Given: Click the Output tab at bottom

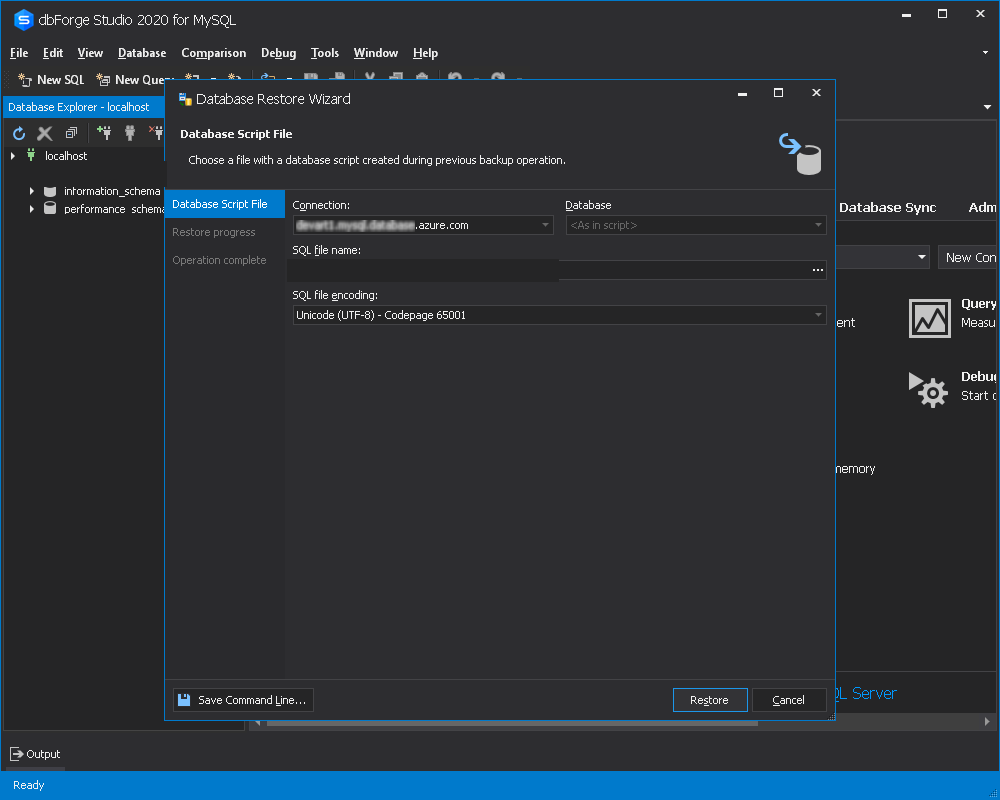Looking at the screenshot, I should pyautogui.click(x=36, y=754).
